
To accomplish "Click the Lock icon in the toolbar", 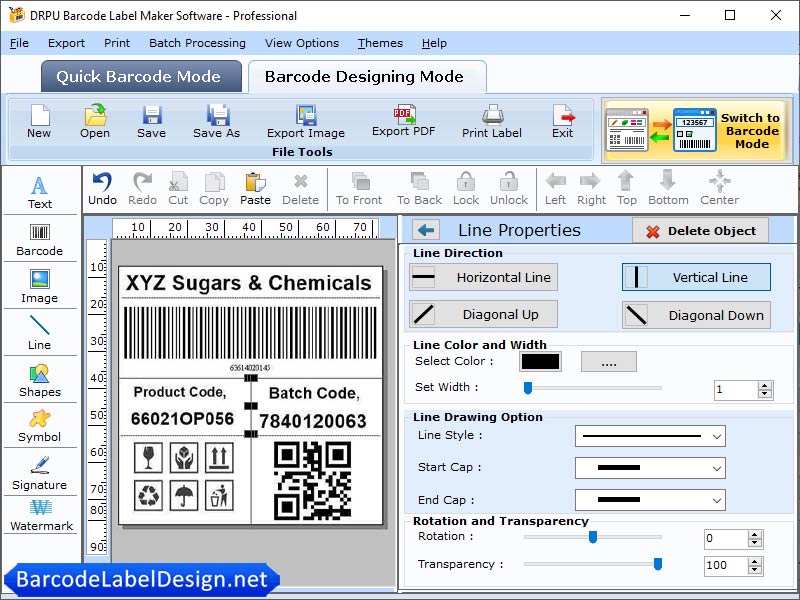I will point(466,188).
